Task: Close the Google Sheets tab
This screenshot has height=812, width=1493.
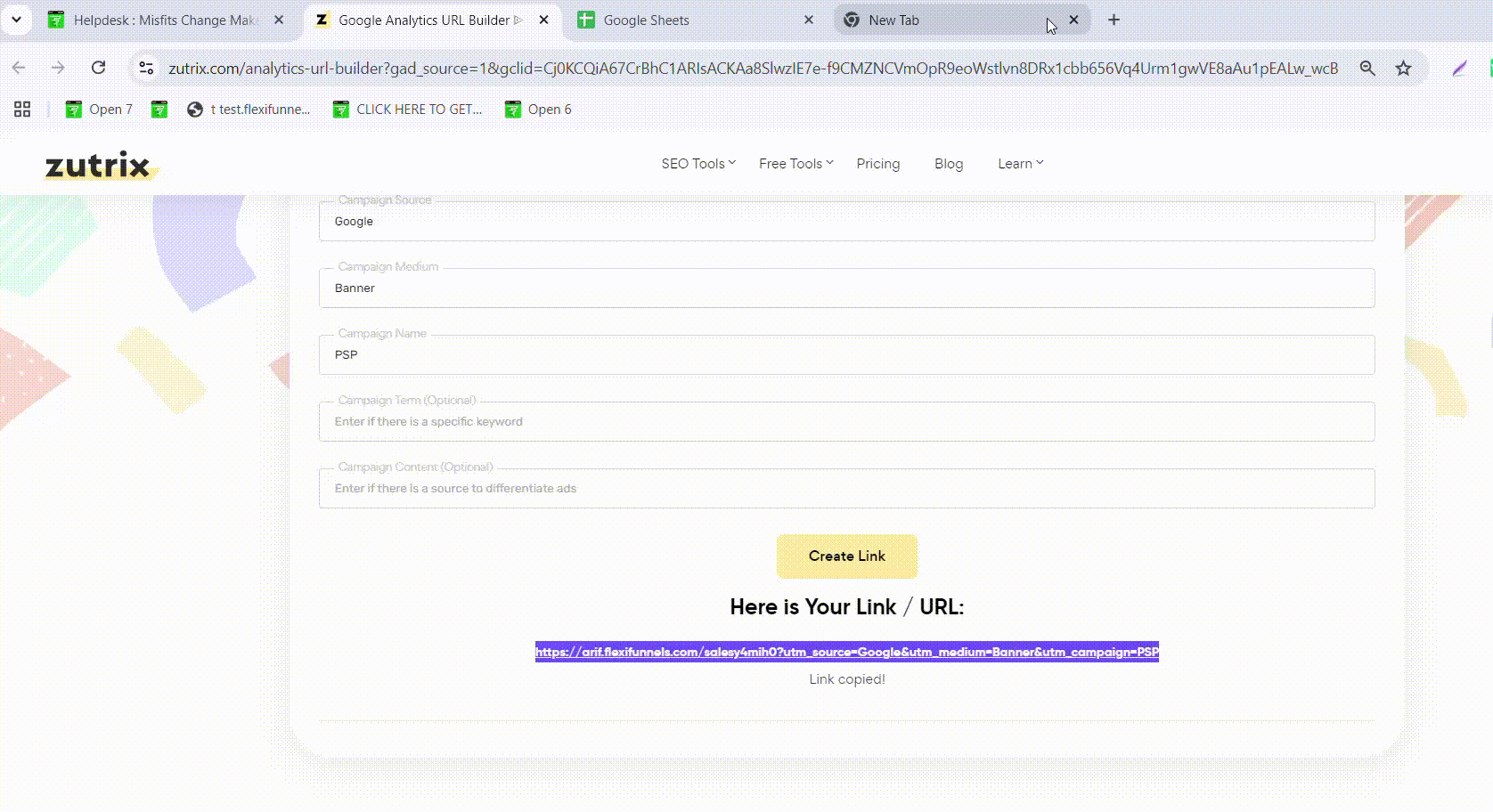Action: 809,20
